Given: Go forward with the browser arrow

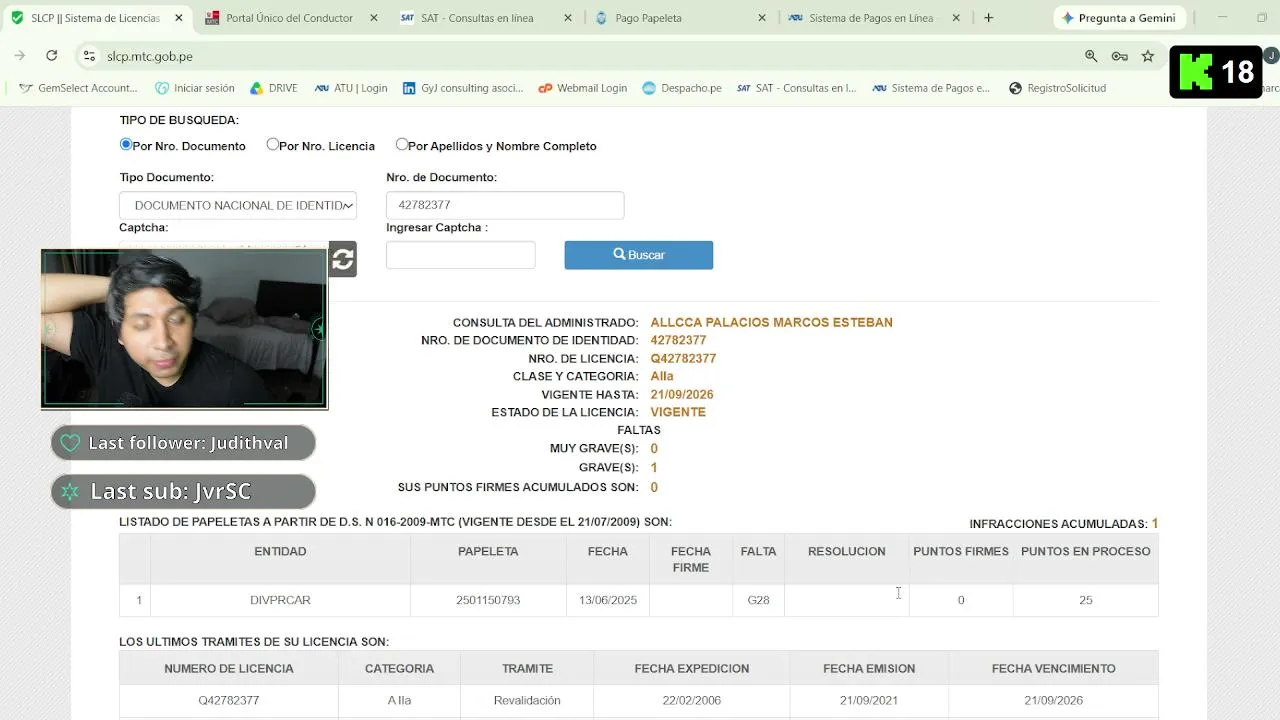Looking at the screenshot, I should click(x=20, y=56).
